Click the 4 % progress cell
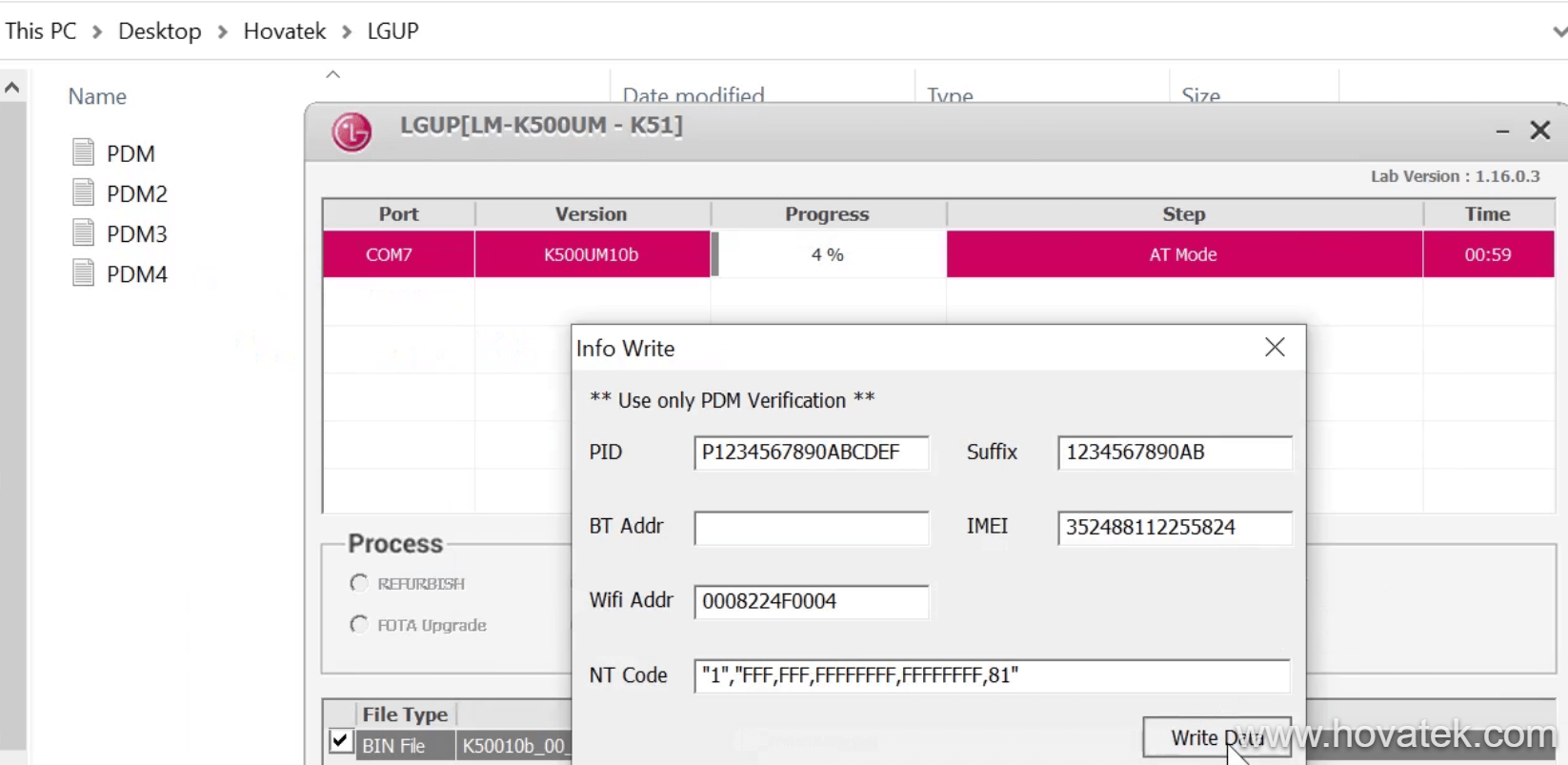 (828, 254)
